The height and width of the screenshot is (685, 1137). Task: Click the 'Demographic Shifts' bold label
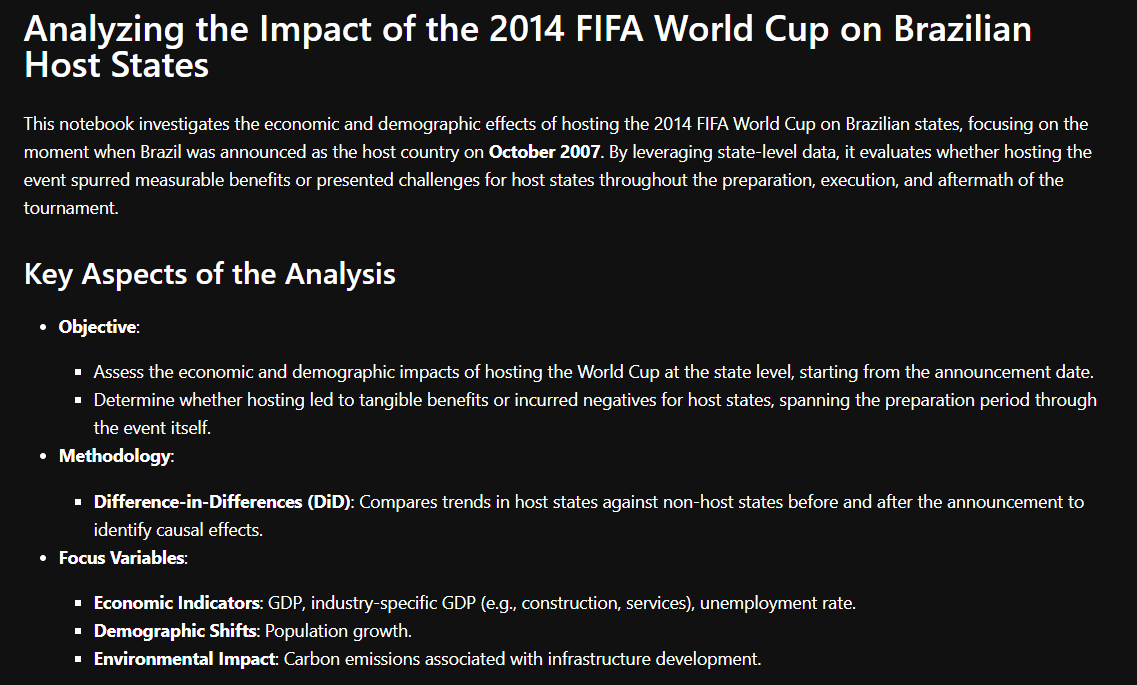pyautogui.click(x=175, y=631)
